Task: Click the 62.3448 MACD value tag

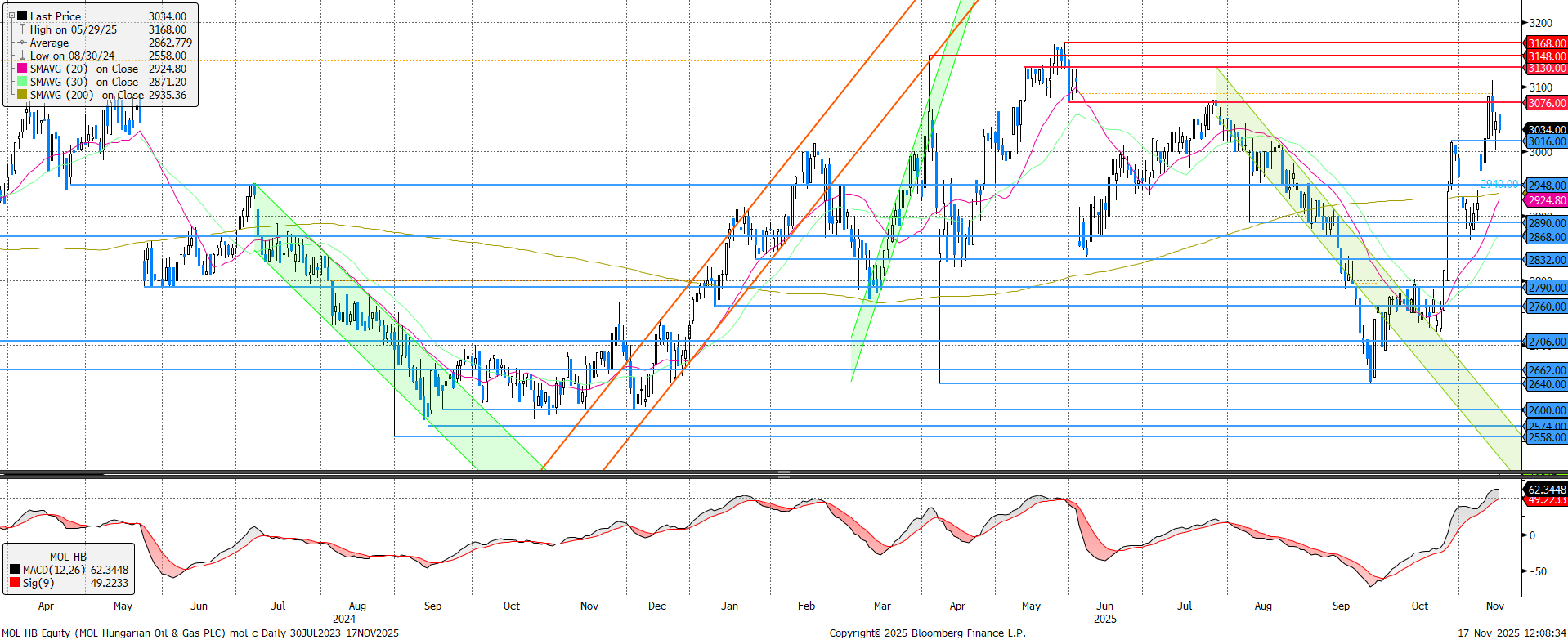Action: (1546, 490)
